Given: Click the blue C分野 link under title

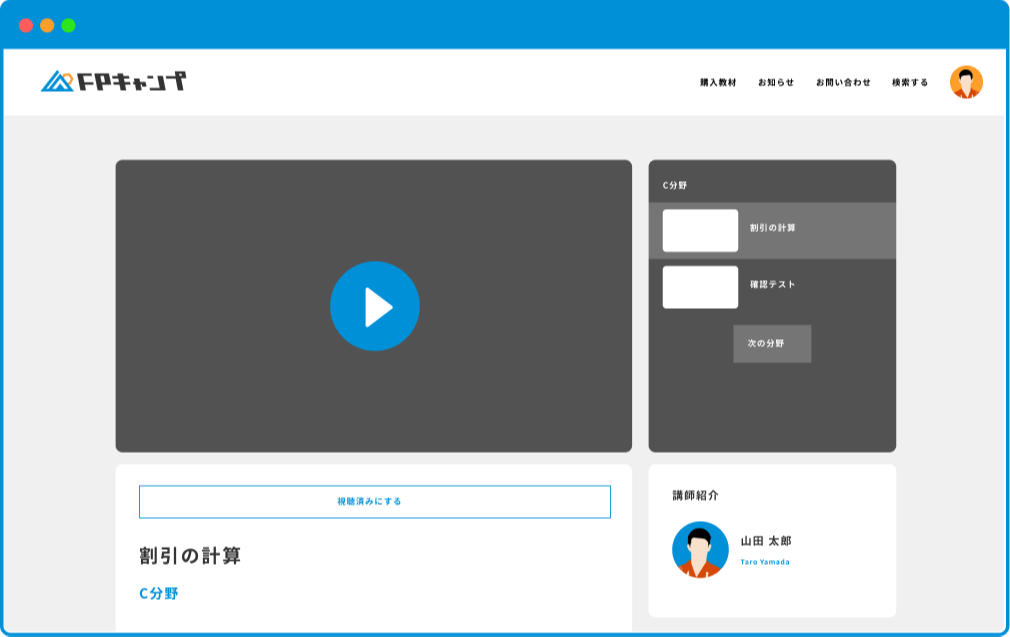Looking at the screenshot, I should tap(158, 594).
